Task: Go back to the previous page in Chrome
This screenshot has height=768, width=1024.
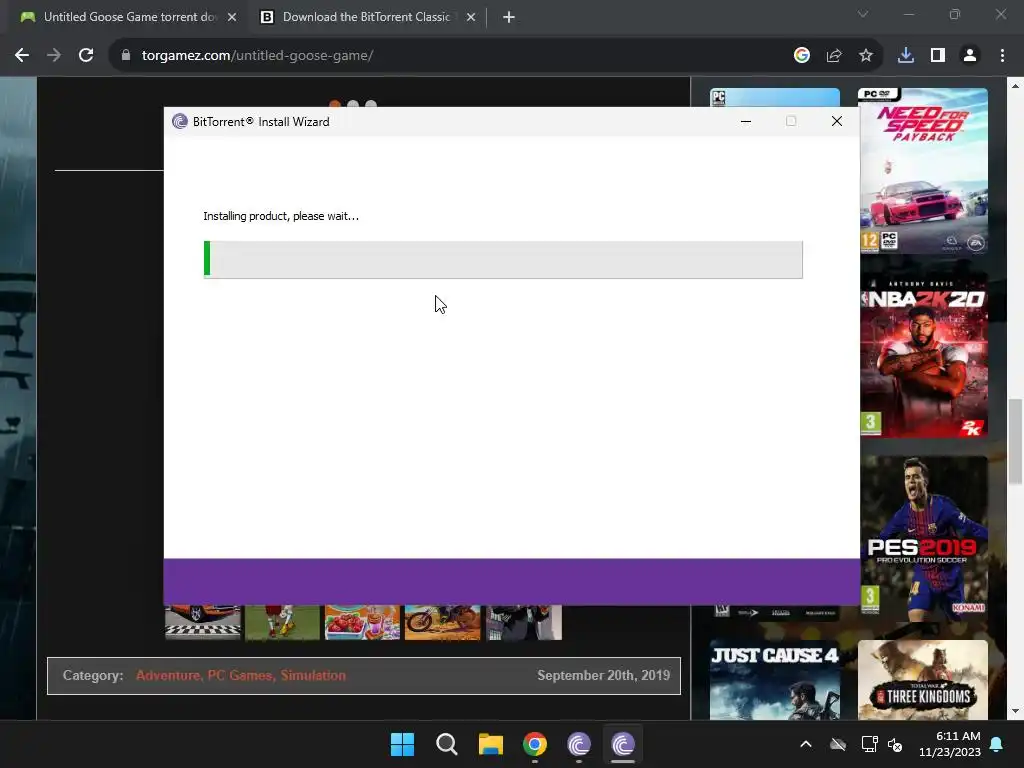Action: tap(22, 56)
